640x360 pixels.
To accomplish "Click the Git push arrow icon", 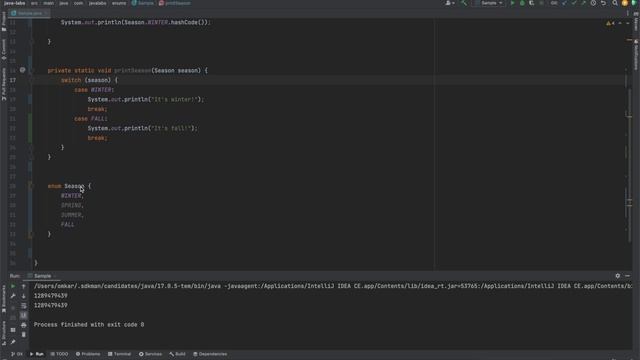I will click(x=583, y=3).
